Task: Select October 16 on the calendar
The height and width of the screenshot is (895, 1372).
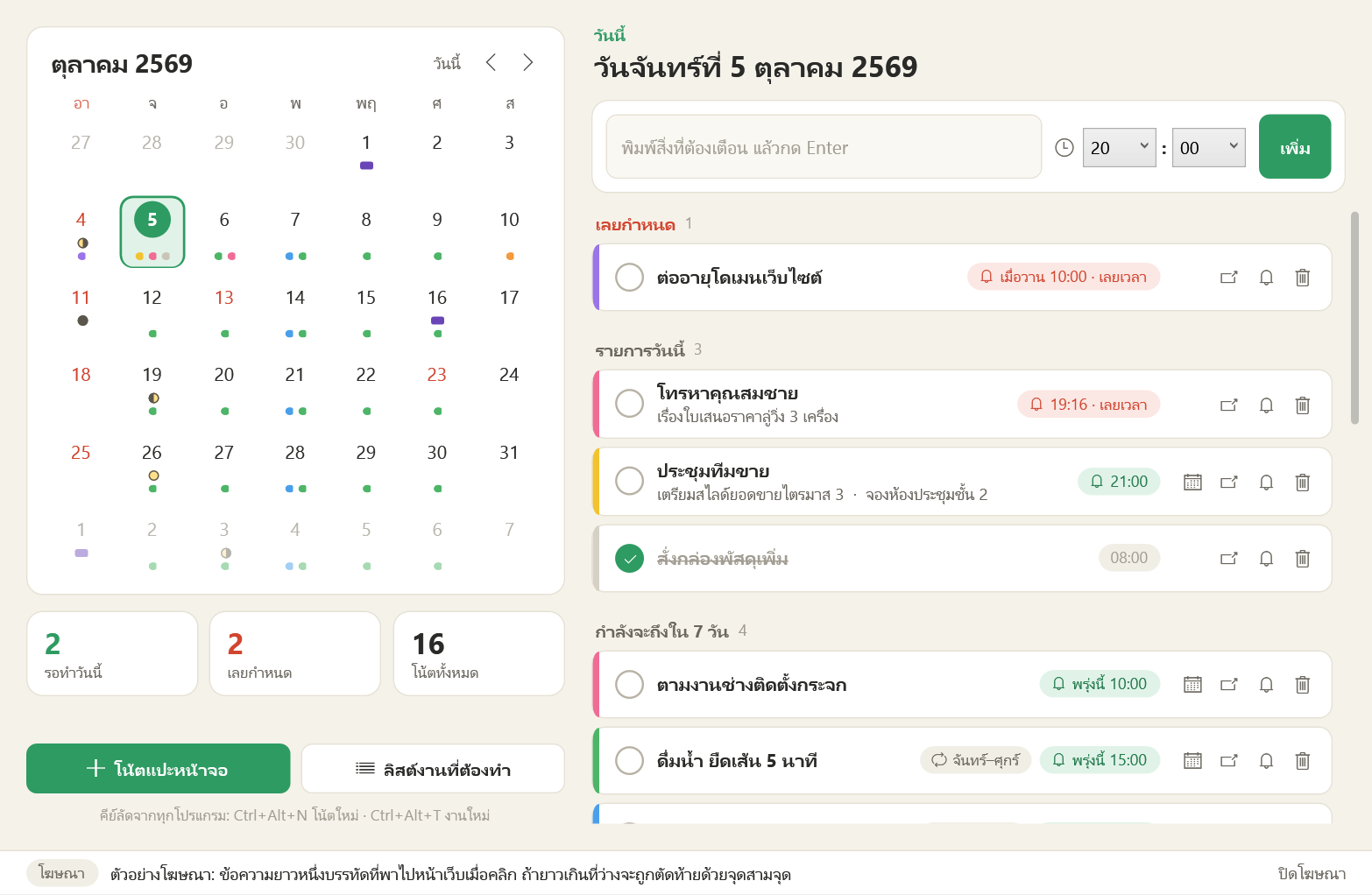Action: (437, 308)
